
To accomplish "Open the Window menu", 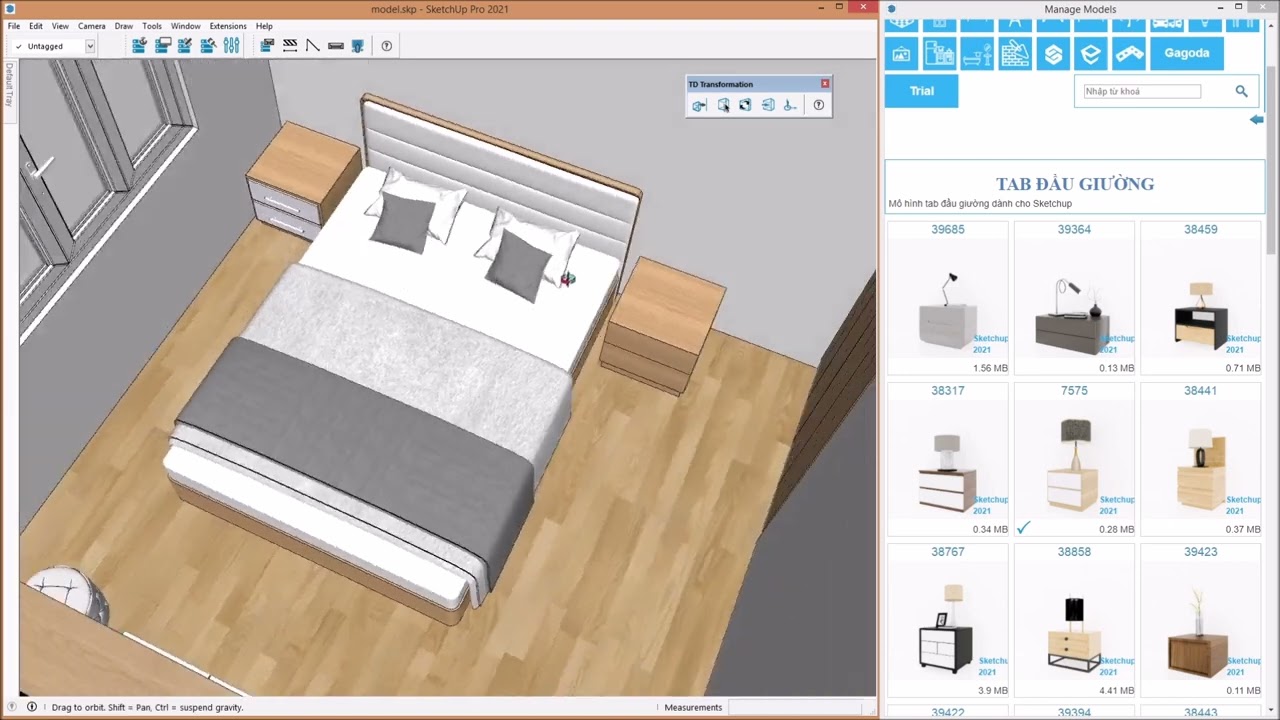I will click(186, 26).
